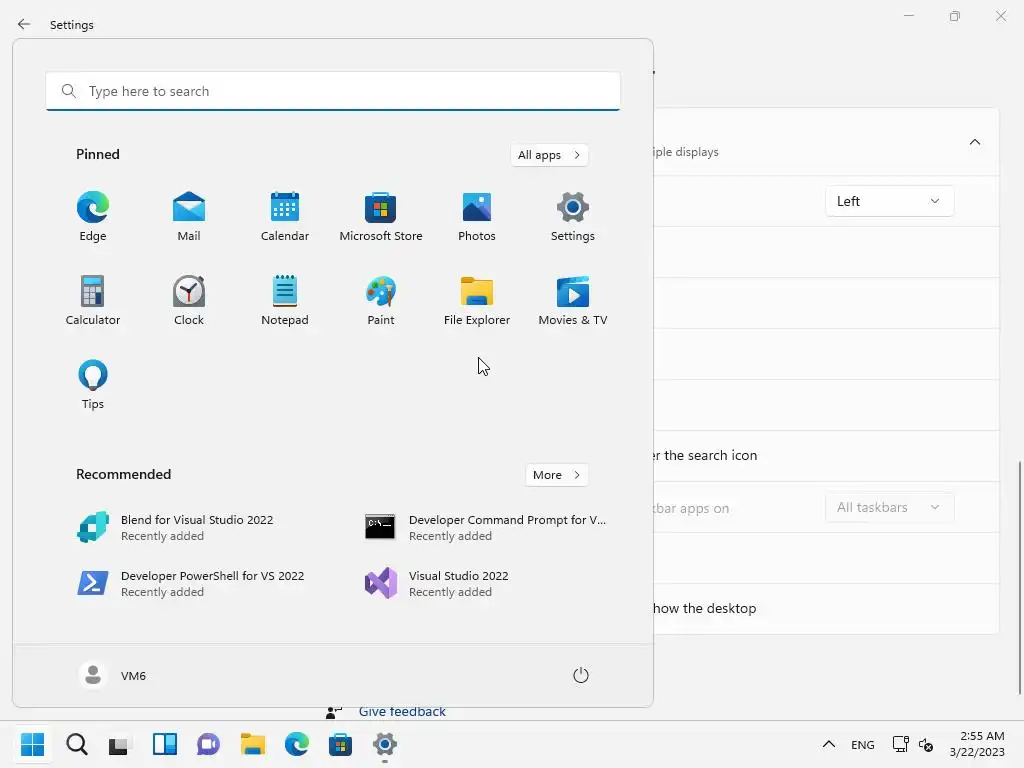
Task: Open File Explorer on the taskbar
Action: click(x=252, y=744)
